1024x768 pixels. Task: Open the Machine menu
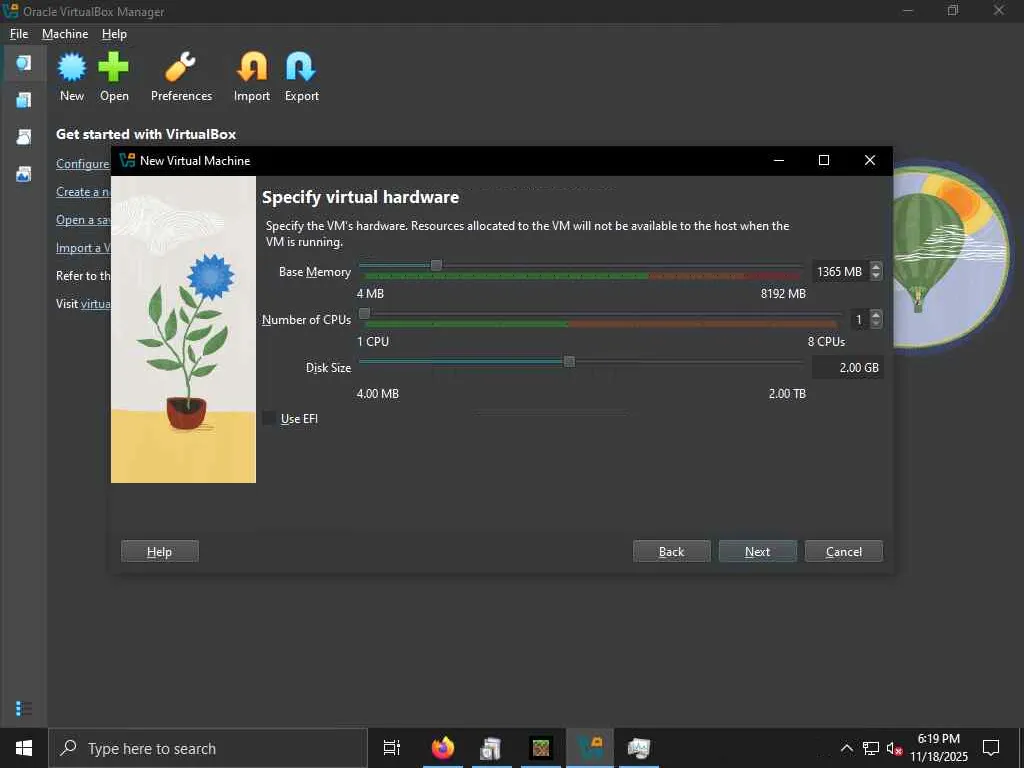tap(65, 34)
